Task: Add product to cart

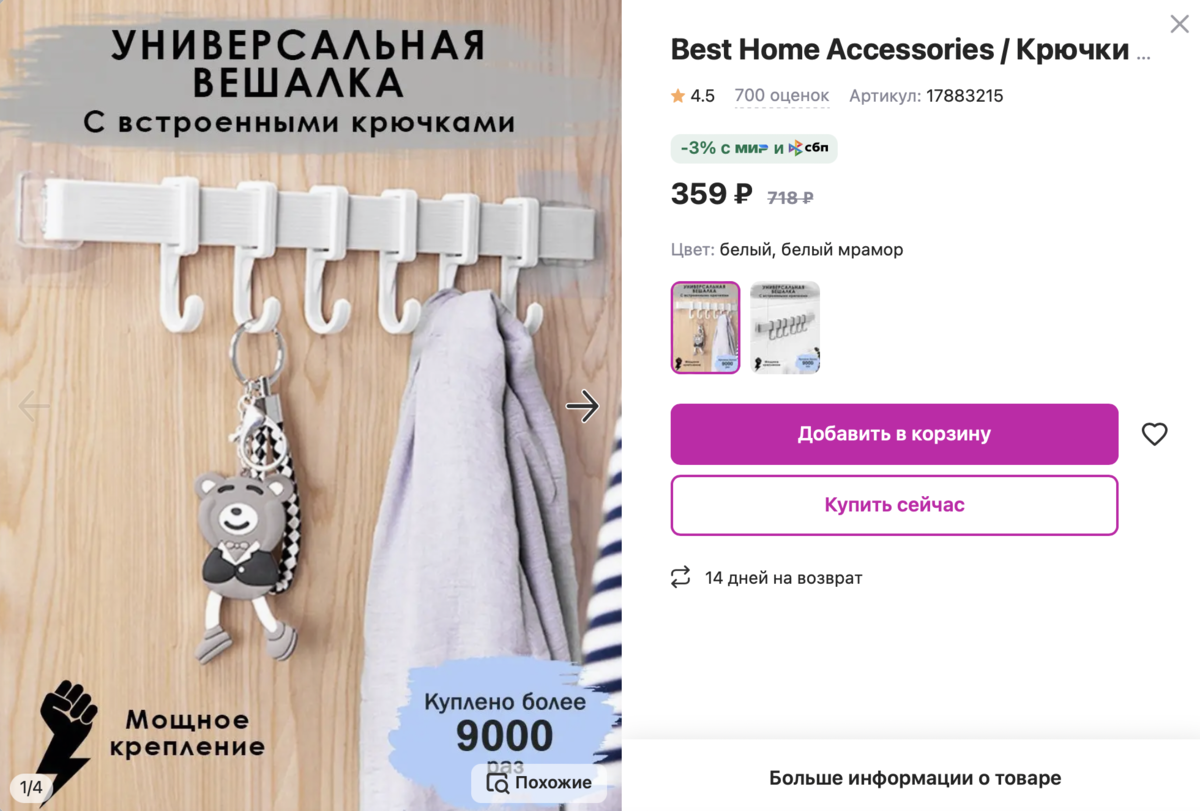Action: pos(894,434)
